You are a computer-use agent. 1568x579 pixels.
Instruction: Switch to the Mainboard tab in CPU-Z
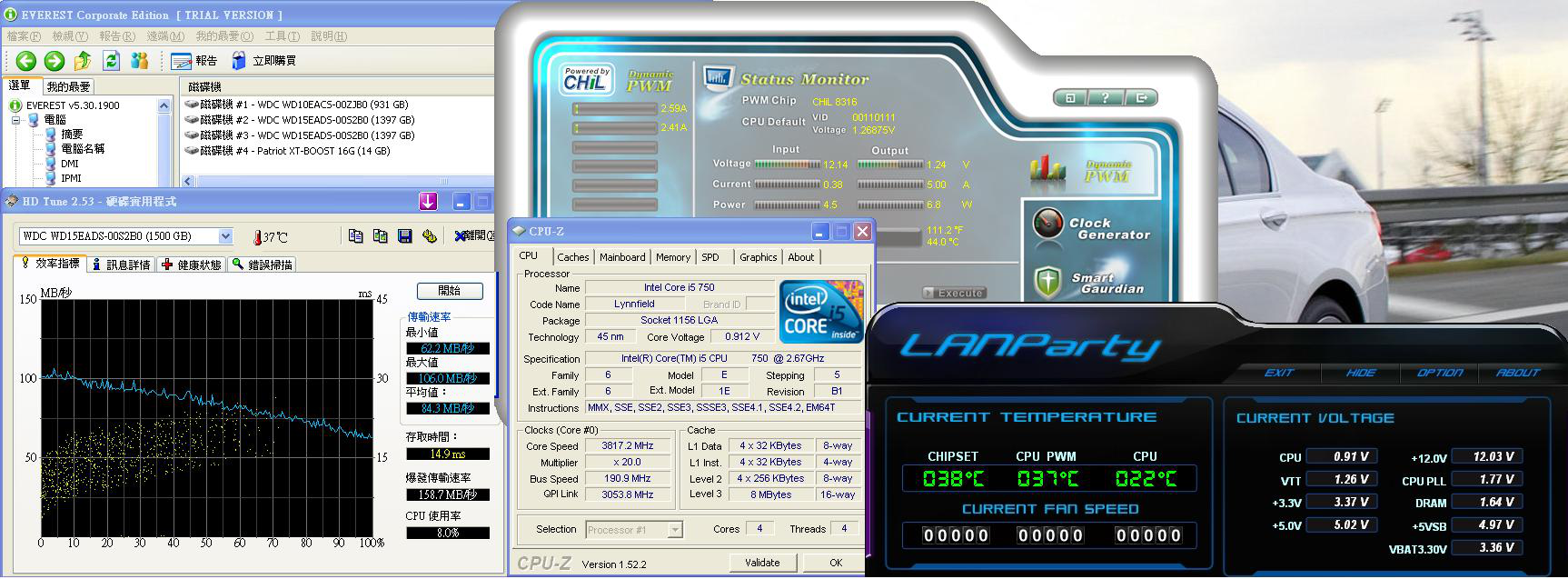(x=622, y=257)
